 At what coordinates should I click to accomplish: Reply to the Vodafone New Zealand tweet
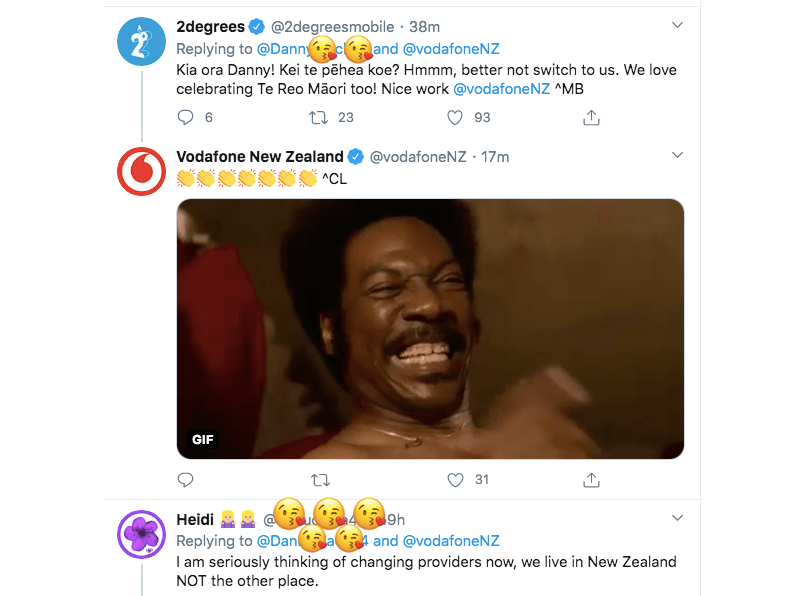tap(184, 480)
